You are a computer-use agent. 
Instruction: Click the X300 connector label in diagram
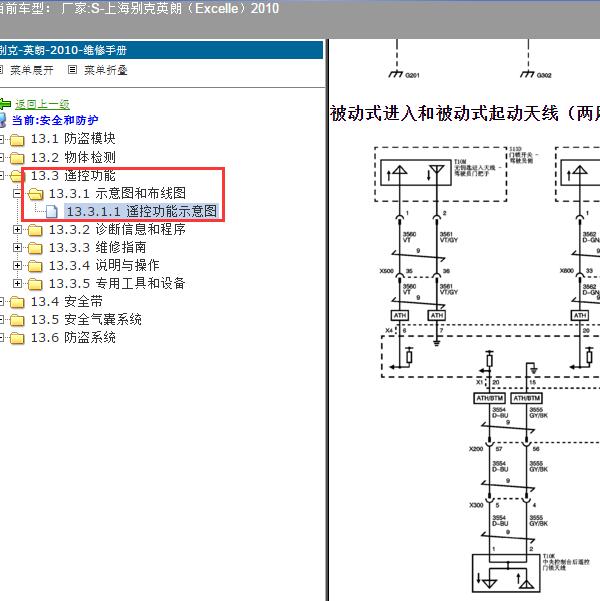coord(476,505)
